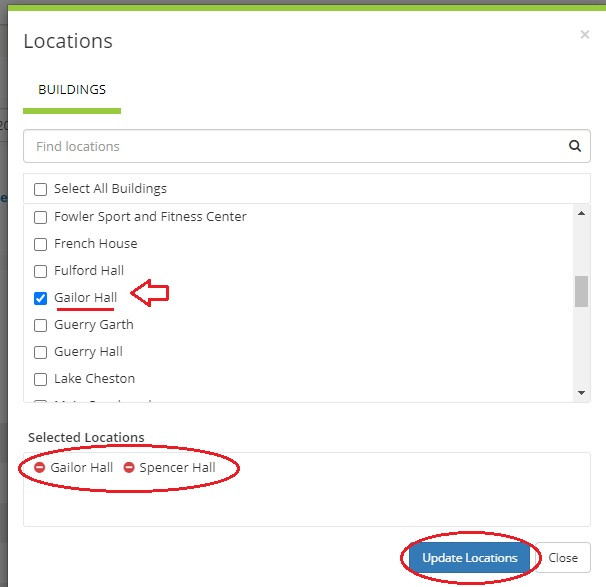Tick the Guerry Hall checkbox
This screenshot has width=606, height=587.
41,352
